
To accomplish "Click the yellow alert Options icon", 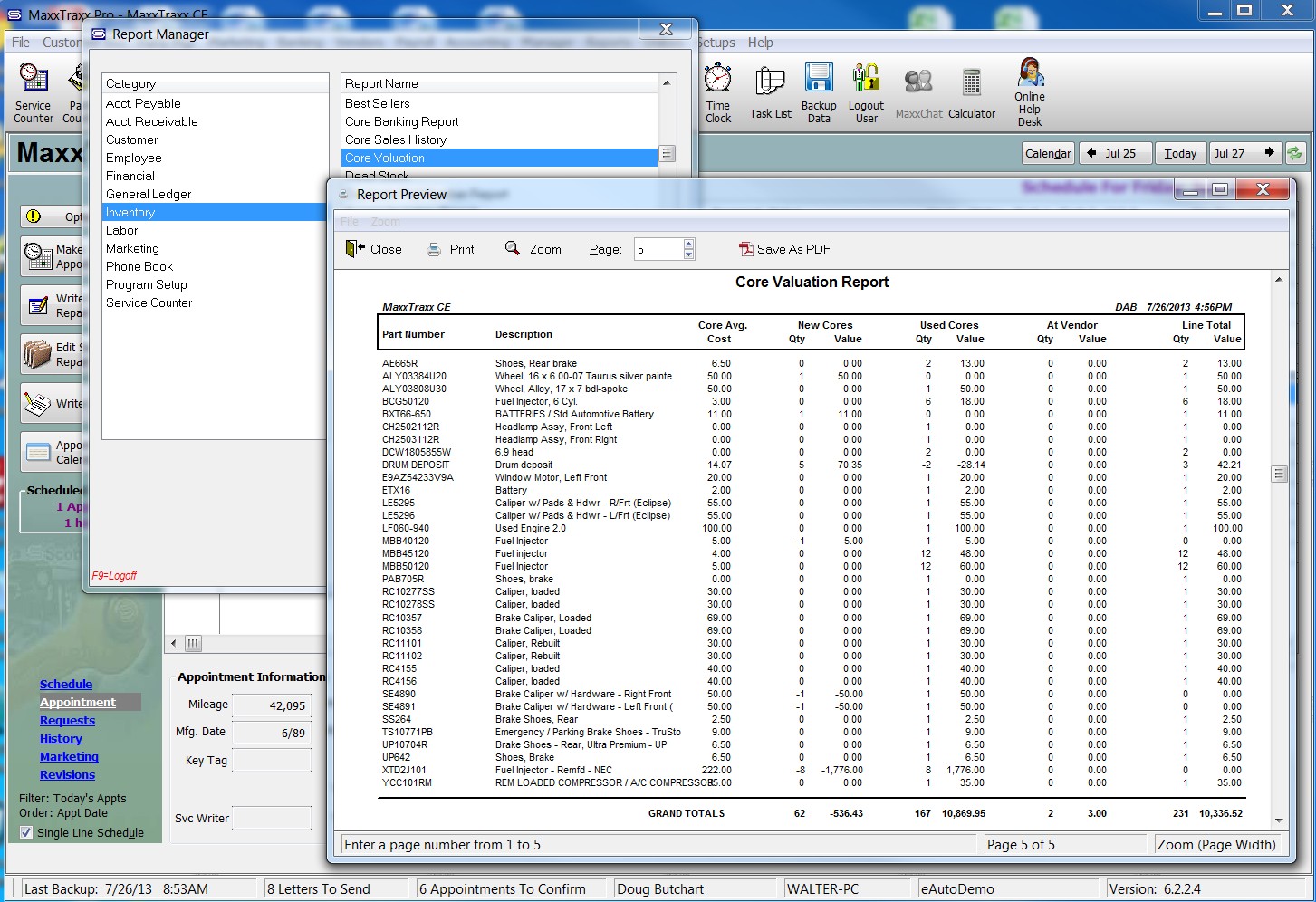I will (x=34, y=216).
